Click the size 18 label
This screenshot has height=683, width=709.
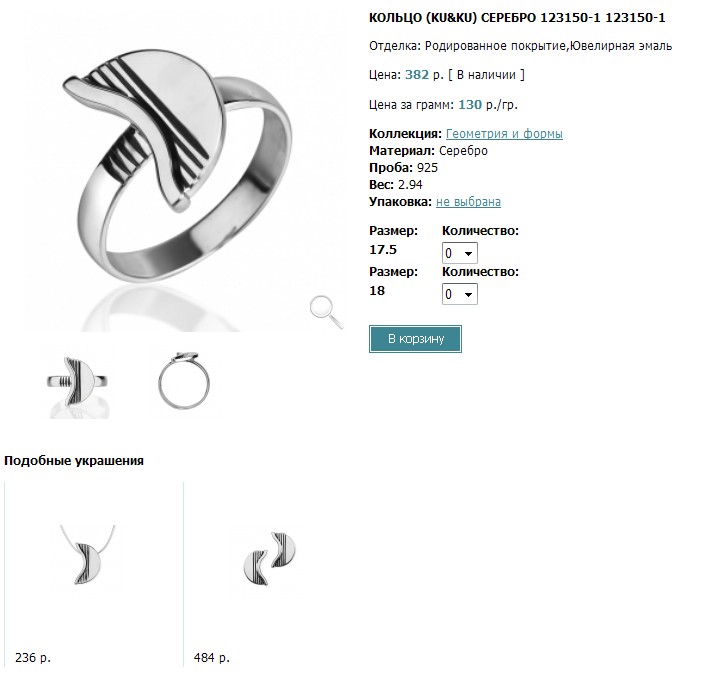[377, 291]
